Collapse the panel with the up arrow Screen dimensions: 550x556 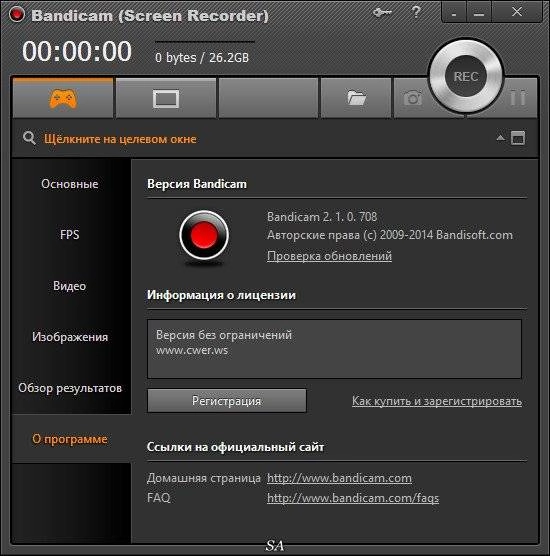(x=500, y=138)
